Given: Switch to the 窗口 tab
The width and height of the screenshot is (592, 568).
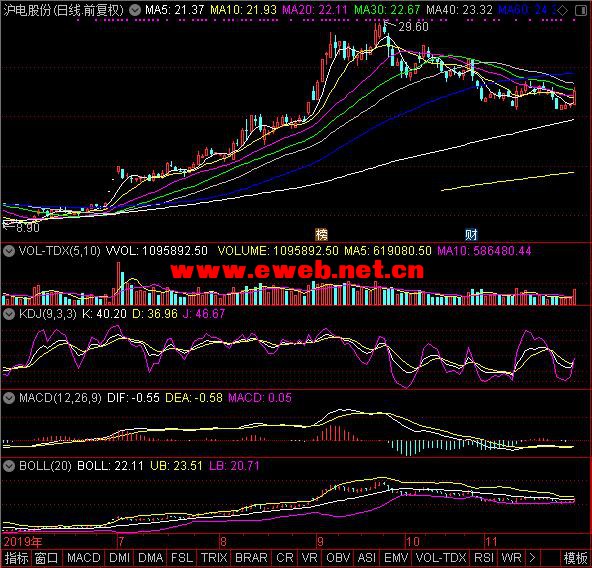Looking at the screenshot, I should 46,558.
